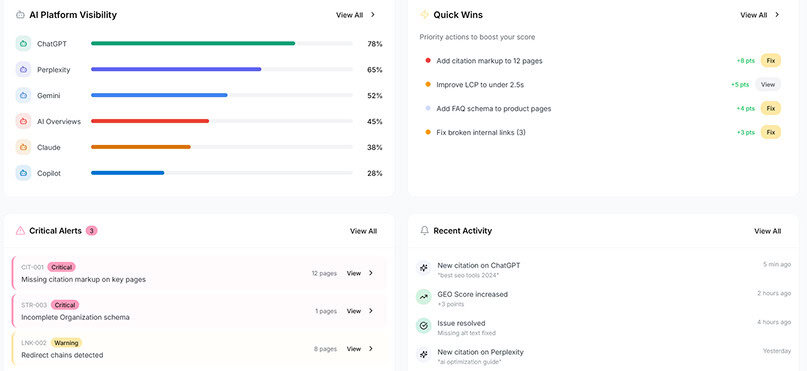Image resolution: width=807 pixels, height=371 pixels.
Task: Click 'Redirect chains detected' text
Action: [x=62, y=355]
